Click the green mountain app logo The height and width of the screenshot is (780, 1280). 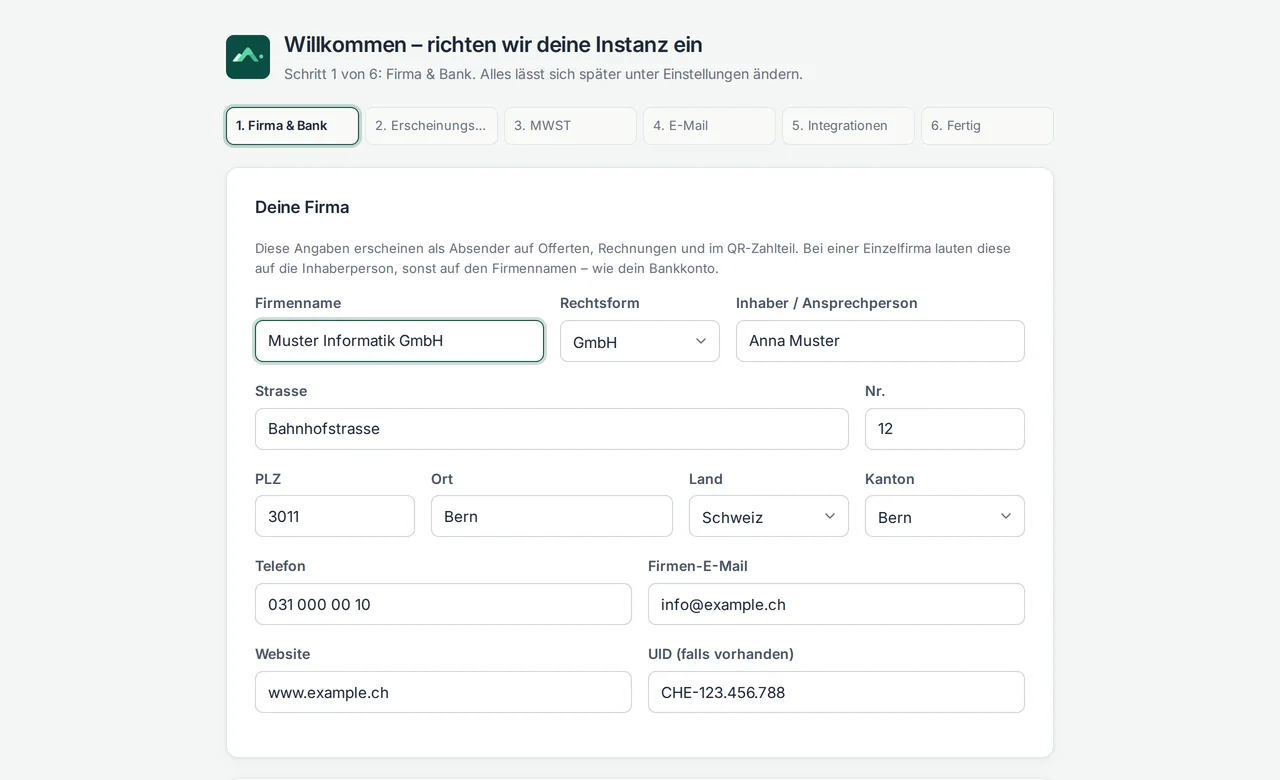click(248, 57)
